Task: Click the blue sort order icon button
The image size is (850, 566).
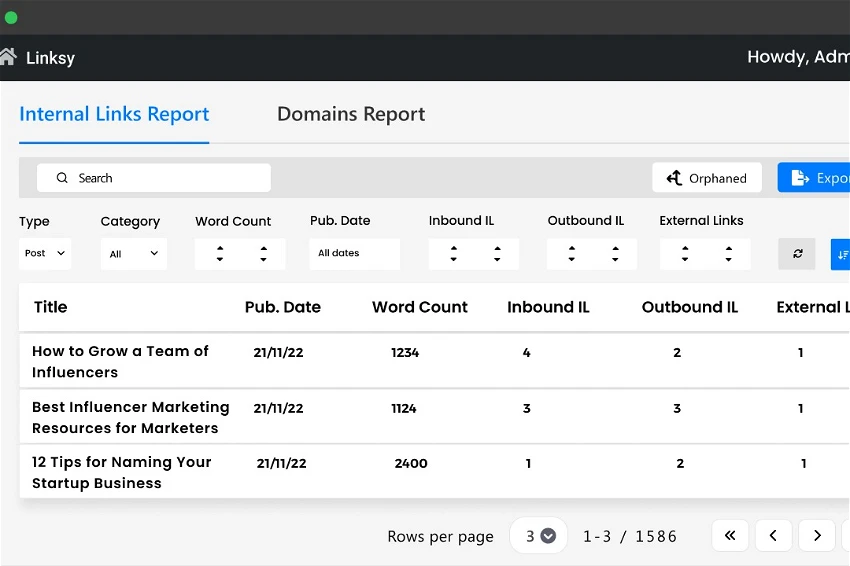Action: click(x=840, y=254)
